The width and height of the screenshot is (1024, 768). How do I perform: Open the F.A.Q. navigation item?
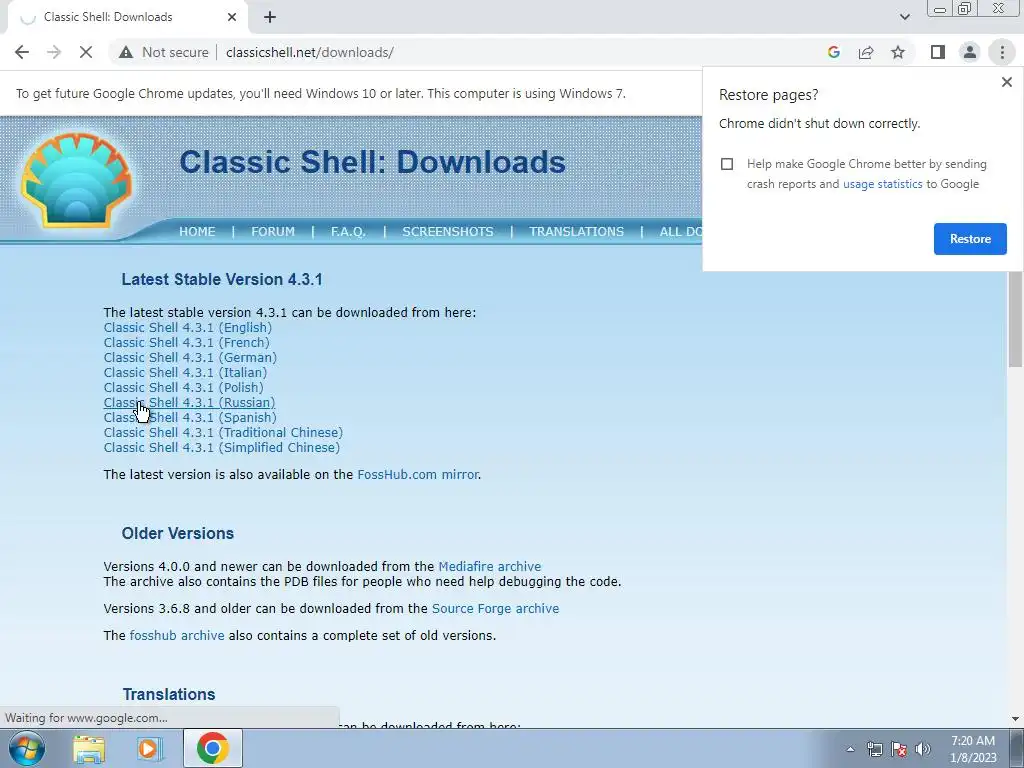click(x=348, y=232)
